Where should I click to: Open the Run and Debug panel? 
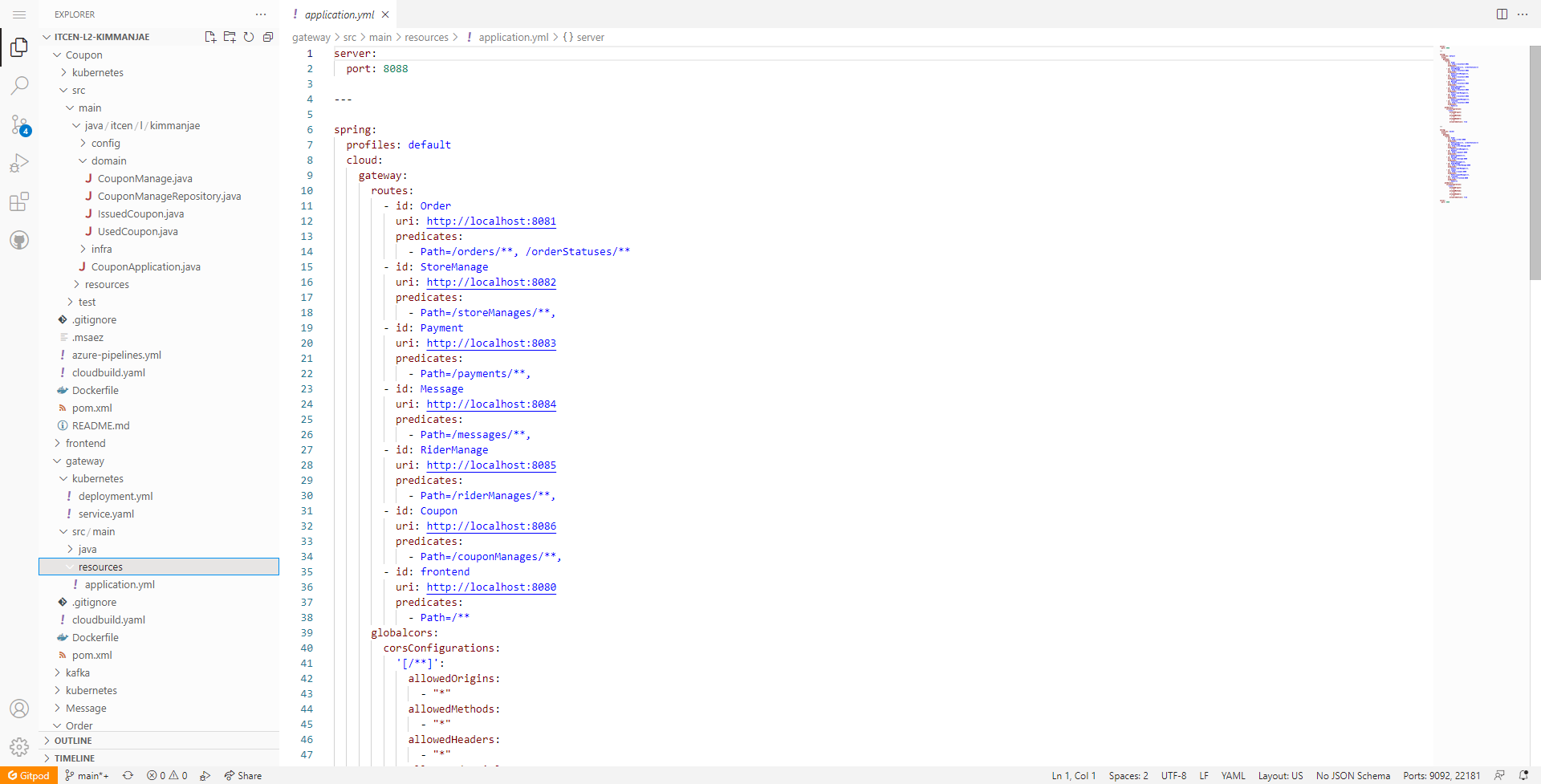pyautogui.click(x=19, y=163)
